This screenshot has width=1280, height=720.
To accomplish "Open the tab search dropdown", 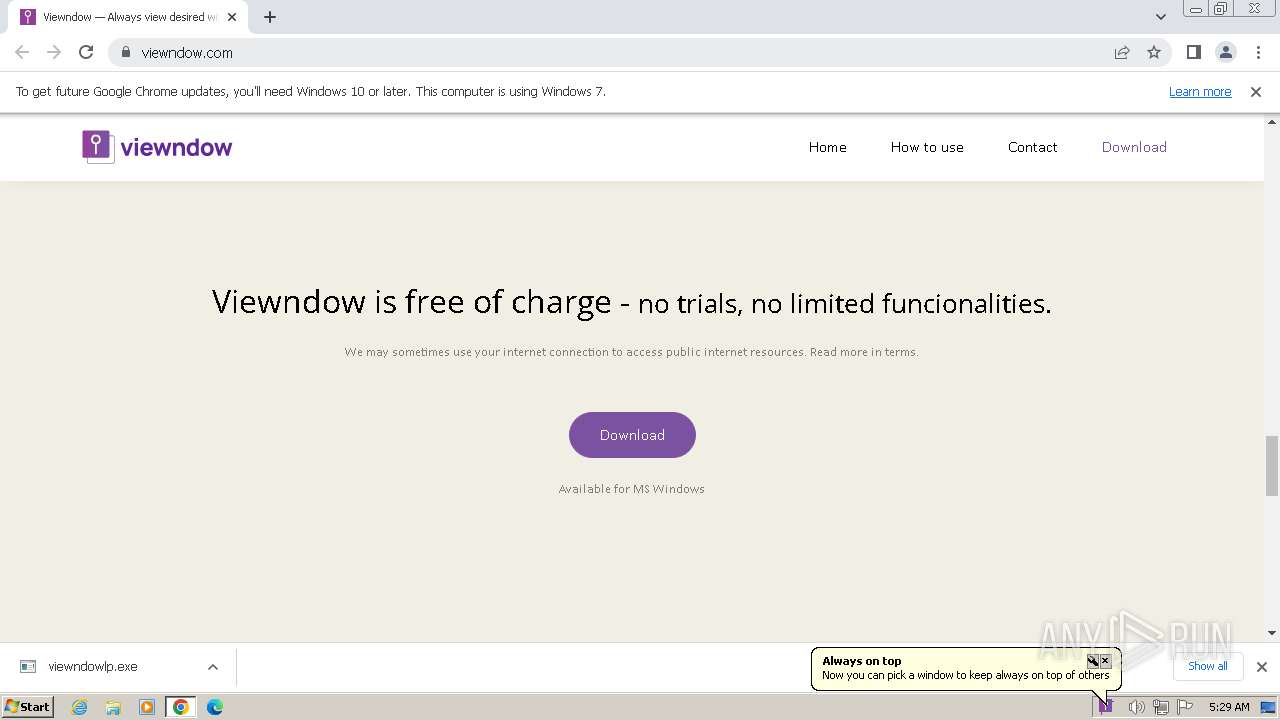I will [1160, 17].
